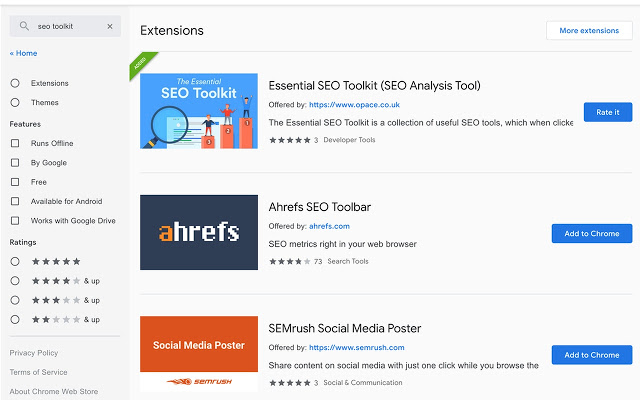
Task: Click the More extensions button
Action: tap(589, 31)
